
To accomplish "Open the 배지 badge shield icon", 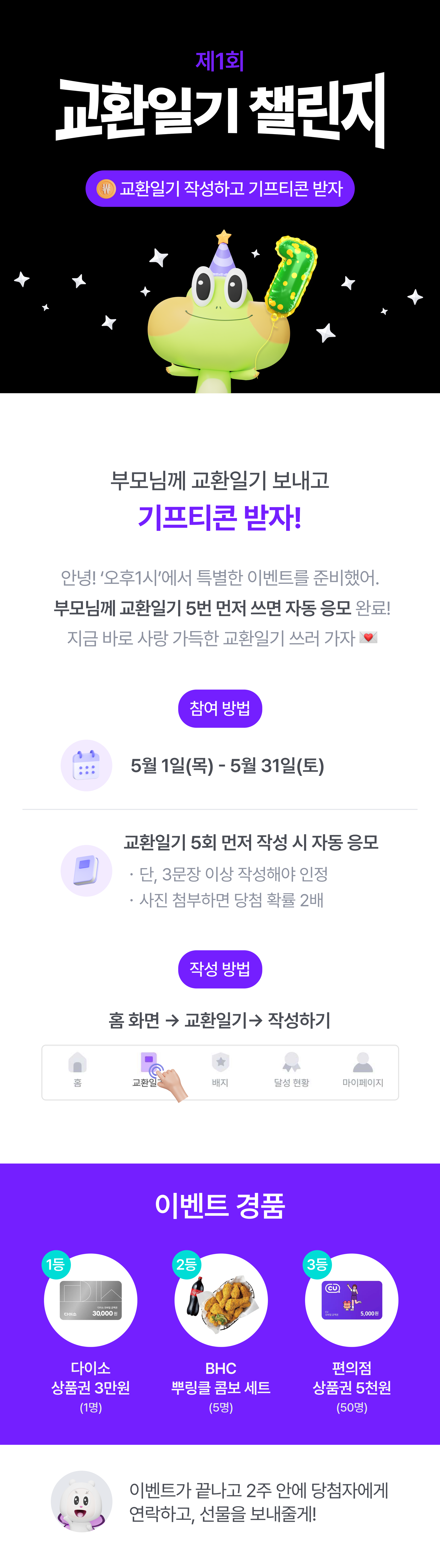I will 220,1062.
